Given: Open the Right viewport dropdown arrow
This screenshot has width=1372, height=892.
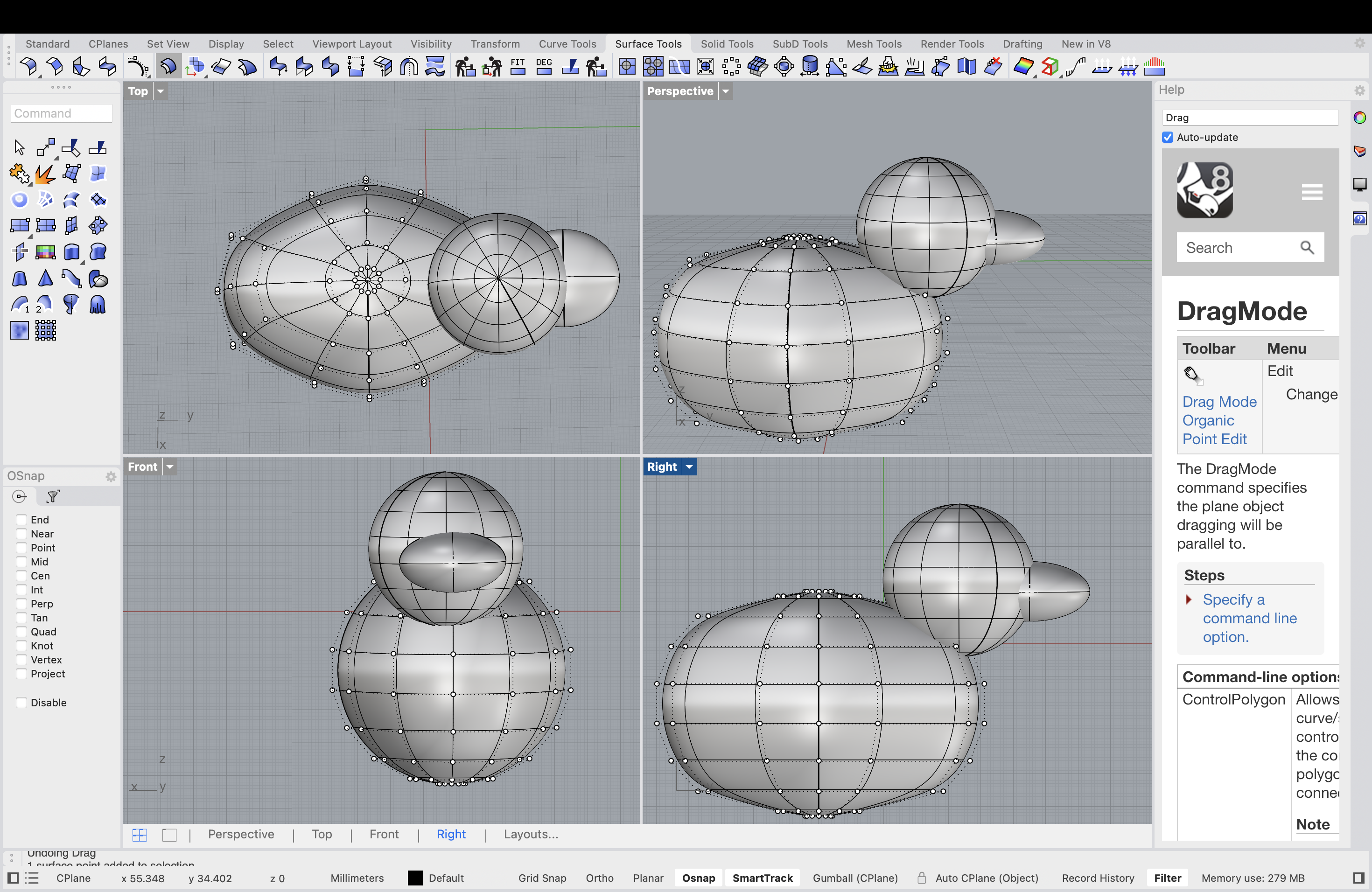Looking at the screenshot, I should (x=689, y=467).
